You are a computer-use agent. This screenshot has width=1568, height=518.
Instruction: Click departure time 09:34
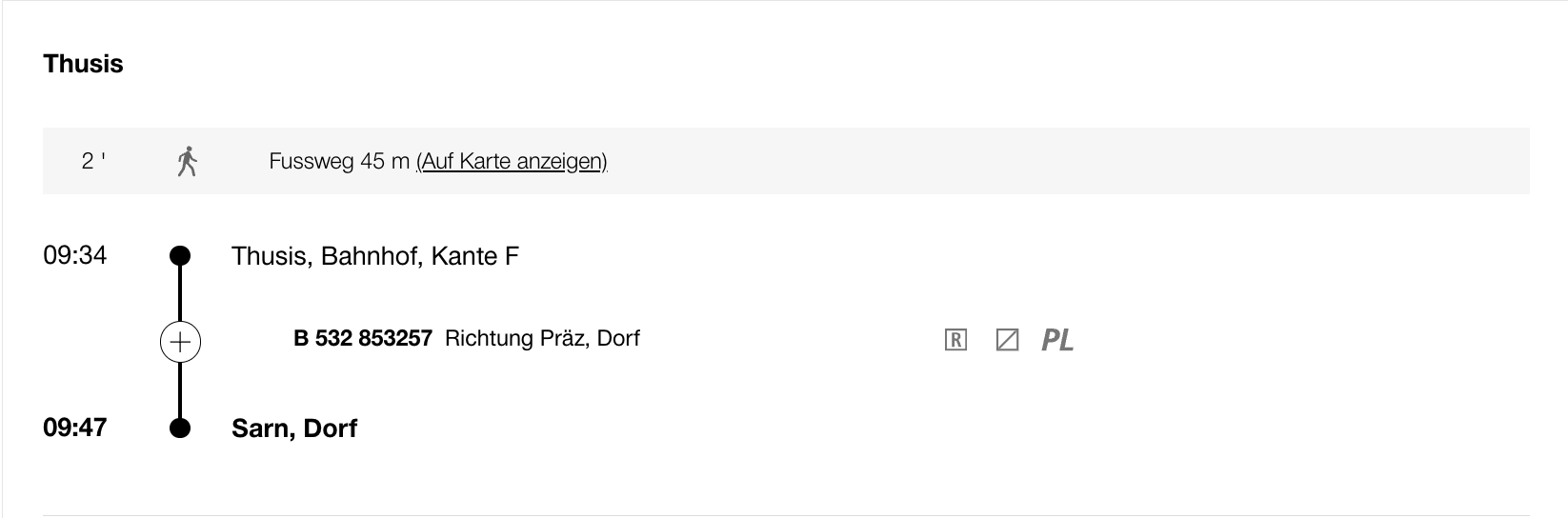75,255
